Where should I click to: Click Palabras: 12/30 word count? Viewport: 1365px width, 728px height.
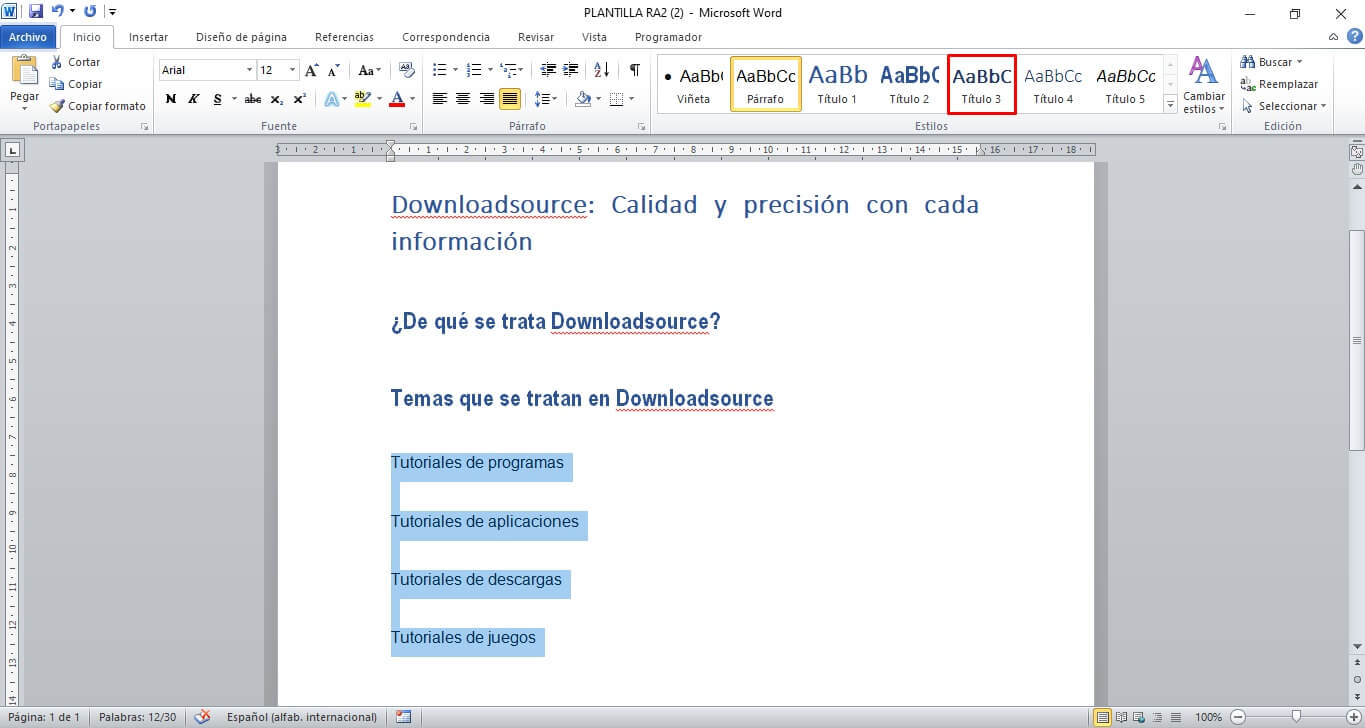coord(138,717)
